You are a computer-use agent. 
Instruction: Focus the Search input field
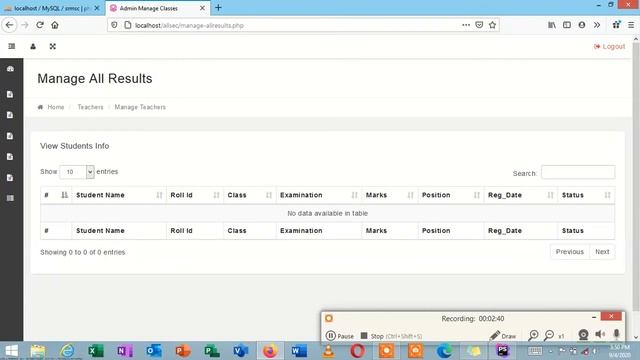578,172
